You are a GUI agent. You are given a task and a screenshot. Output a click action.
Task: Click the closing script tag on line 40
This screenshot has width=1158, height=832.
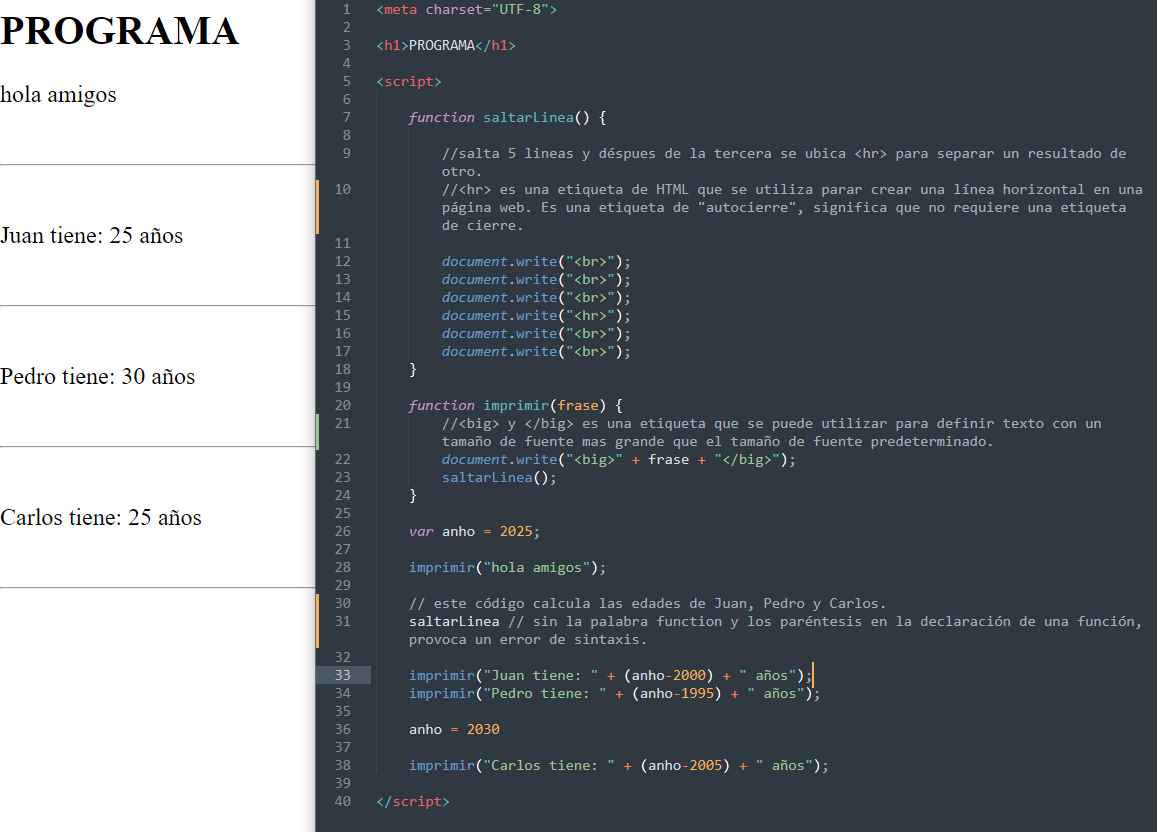click(413, 802)
